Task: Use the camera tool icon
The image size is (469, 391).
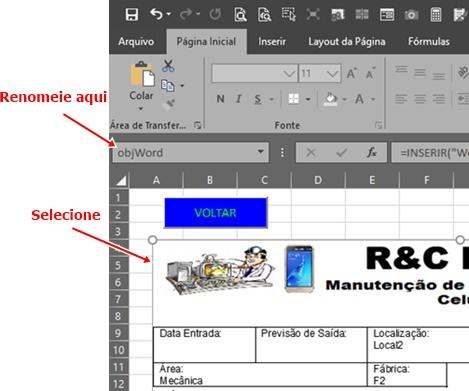Action: click(x=411, y=15)
